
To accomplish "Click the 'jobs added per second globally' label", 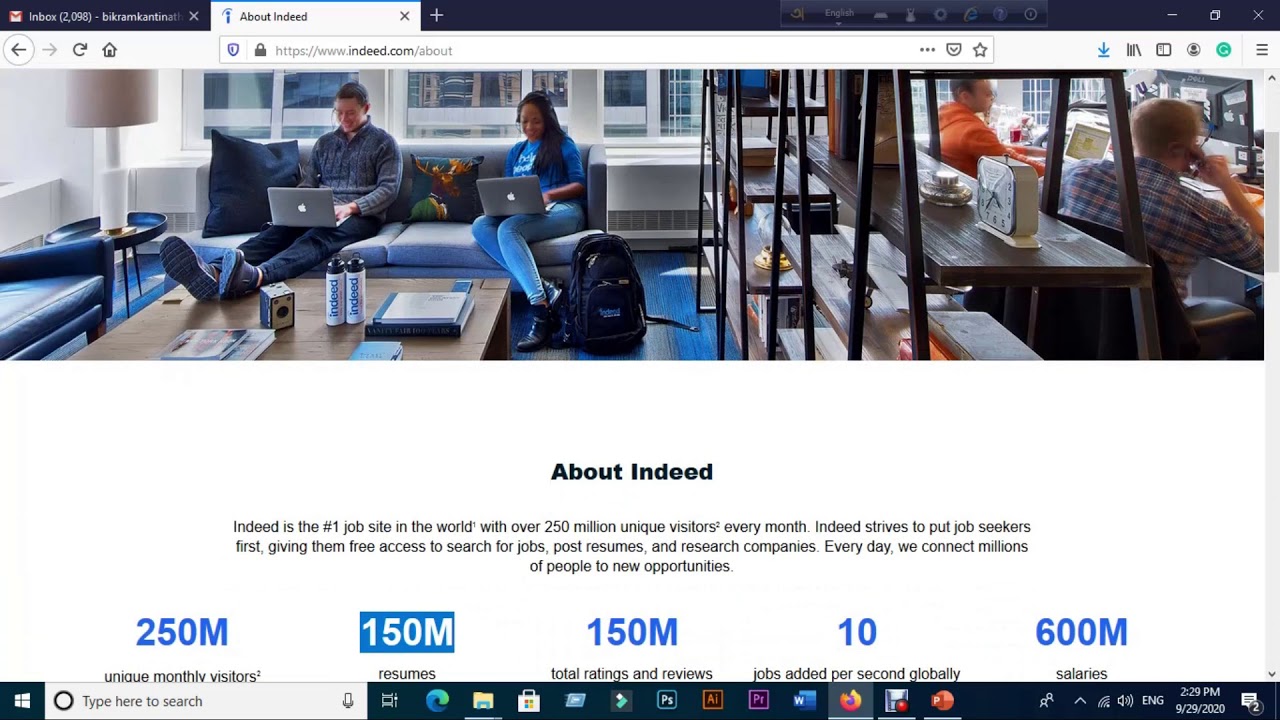I will (857, 674).
